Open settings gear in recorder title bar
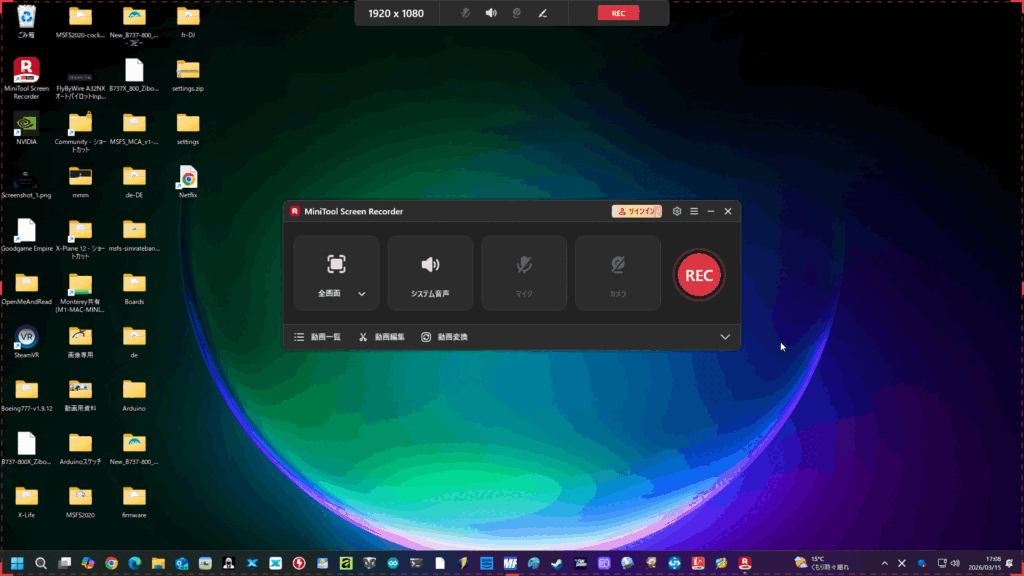Screen dimensions: 1024x576 click(x=677, y=211)
